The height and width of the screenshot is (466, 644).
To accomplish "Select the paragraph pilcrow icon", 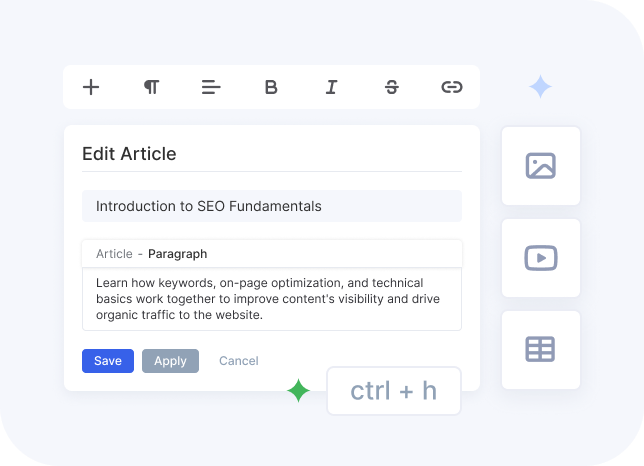I will coord(151,87).
